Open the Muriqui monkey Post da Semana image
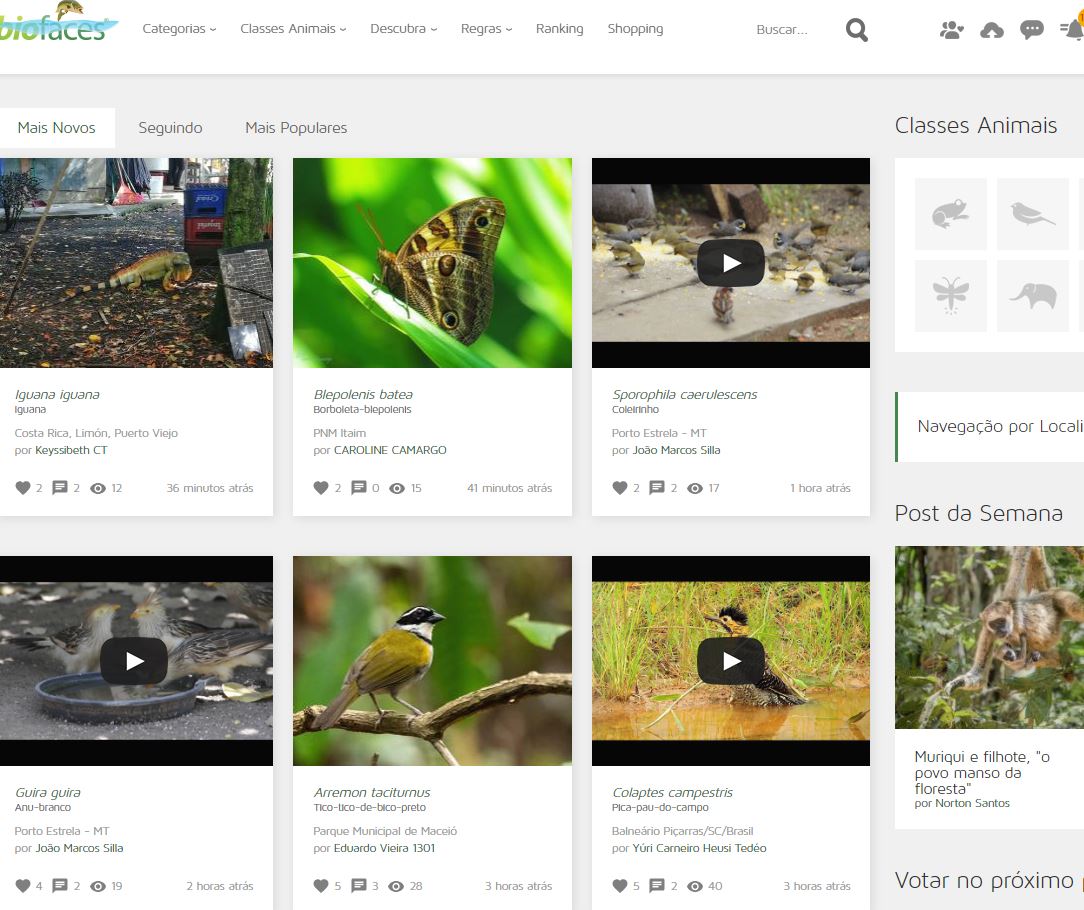 point(989,637)
